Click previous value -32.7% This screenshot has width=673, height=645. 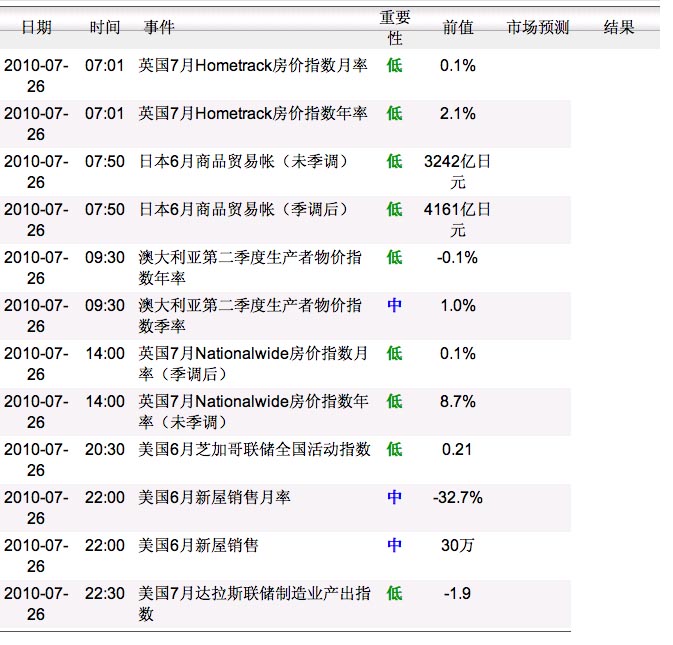(458, 498)
